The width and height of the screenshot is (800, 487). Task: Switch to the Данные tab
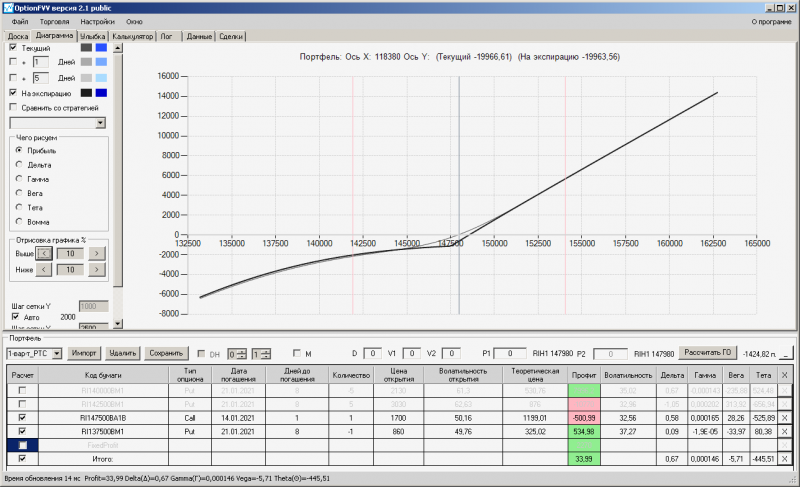tap(199, 36)
